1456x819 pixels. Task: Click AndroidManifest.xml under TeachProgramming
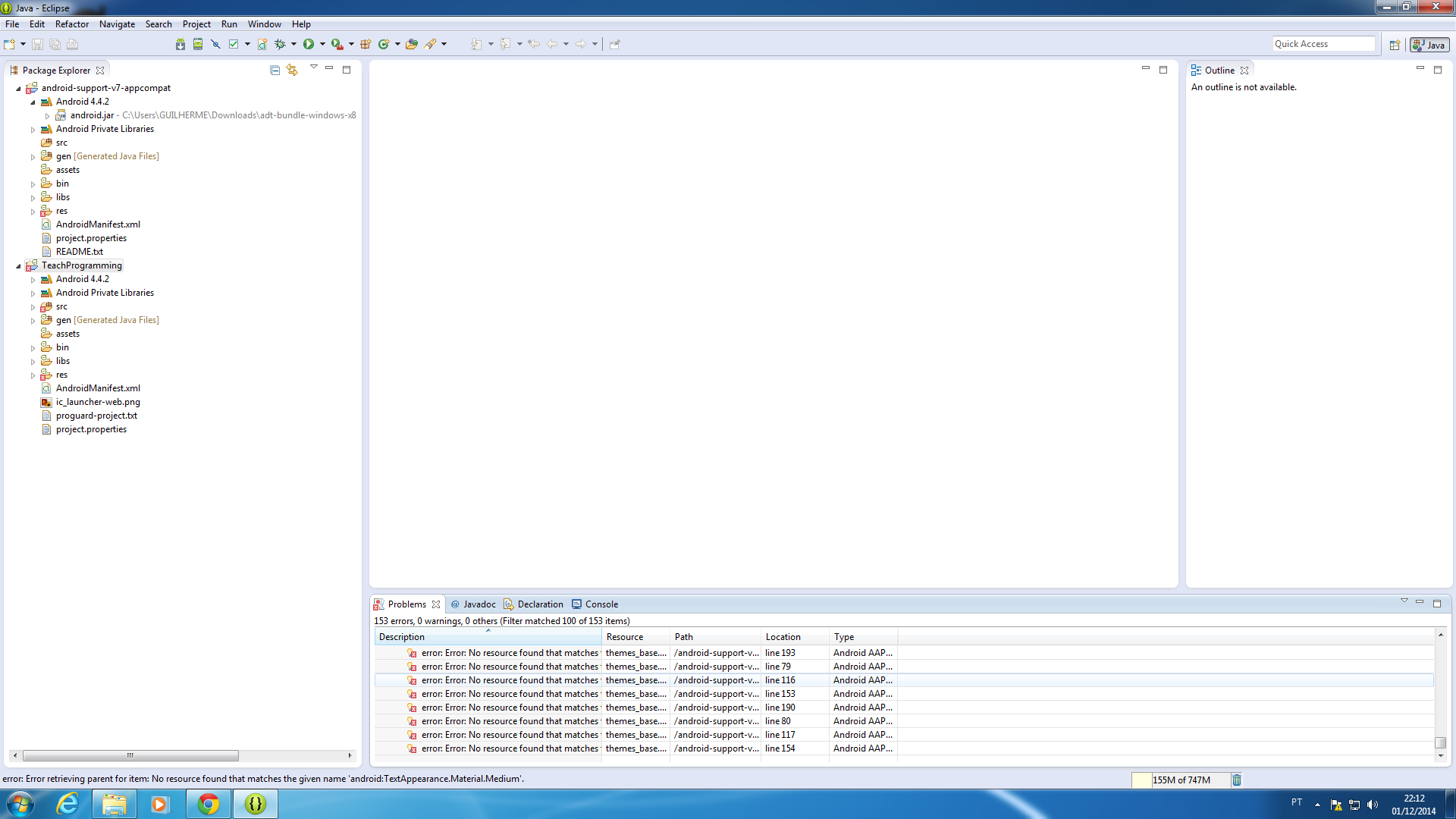(98, 388)
